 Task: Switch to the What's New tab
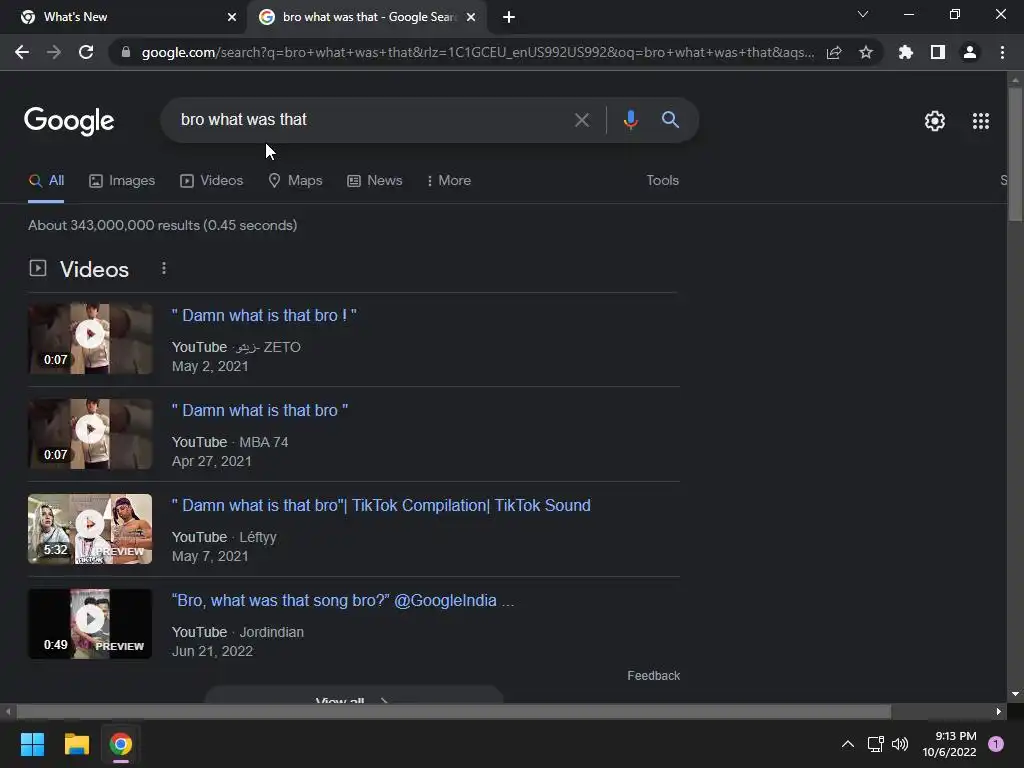point(123,17)
